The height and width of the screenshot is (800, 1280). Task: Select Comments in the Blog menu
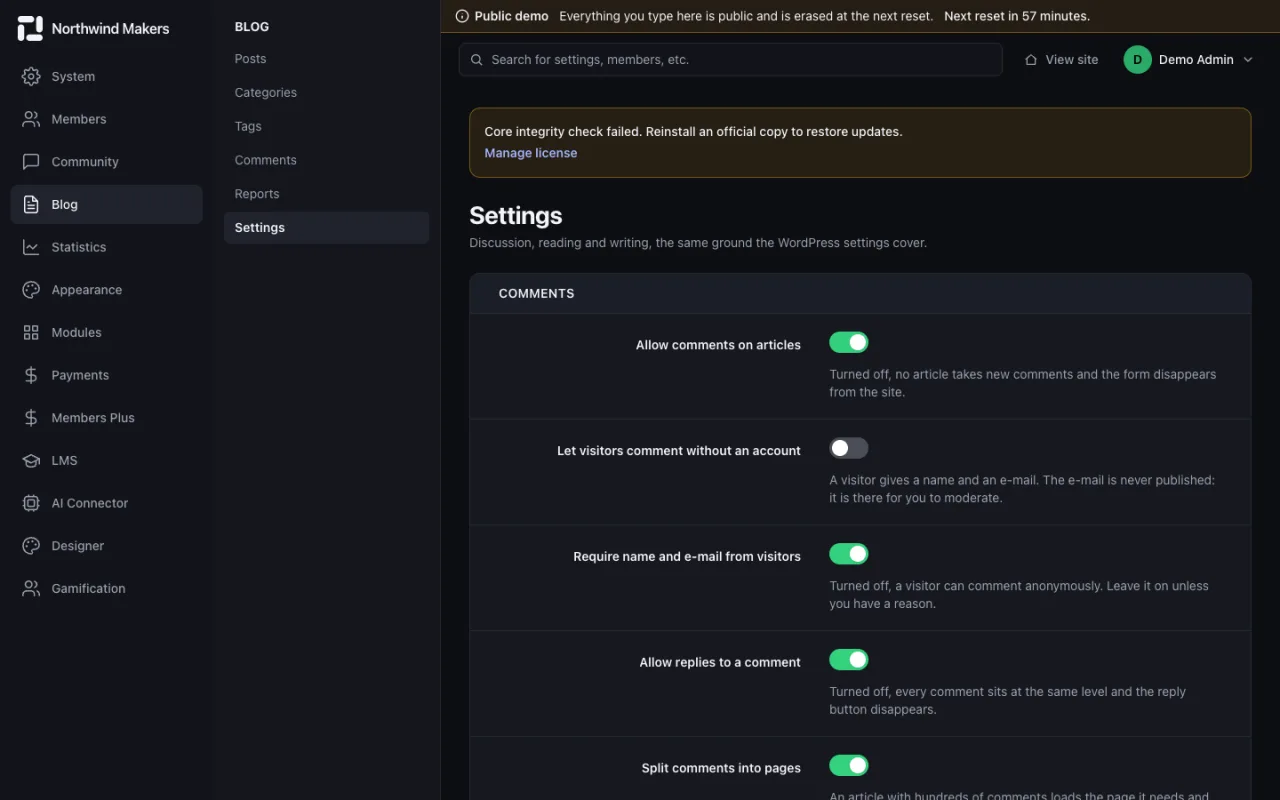326,160
